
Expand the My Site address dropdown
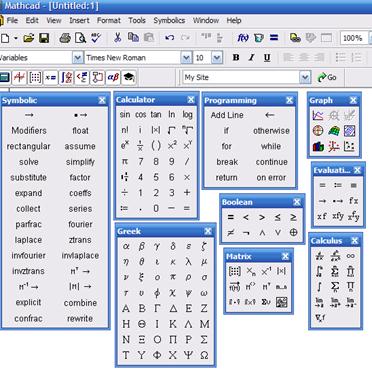tap(305, 78)
